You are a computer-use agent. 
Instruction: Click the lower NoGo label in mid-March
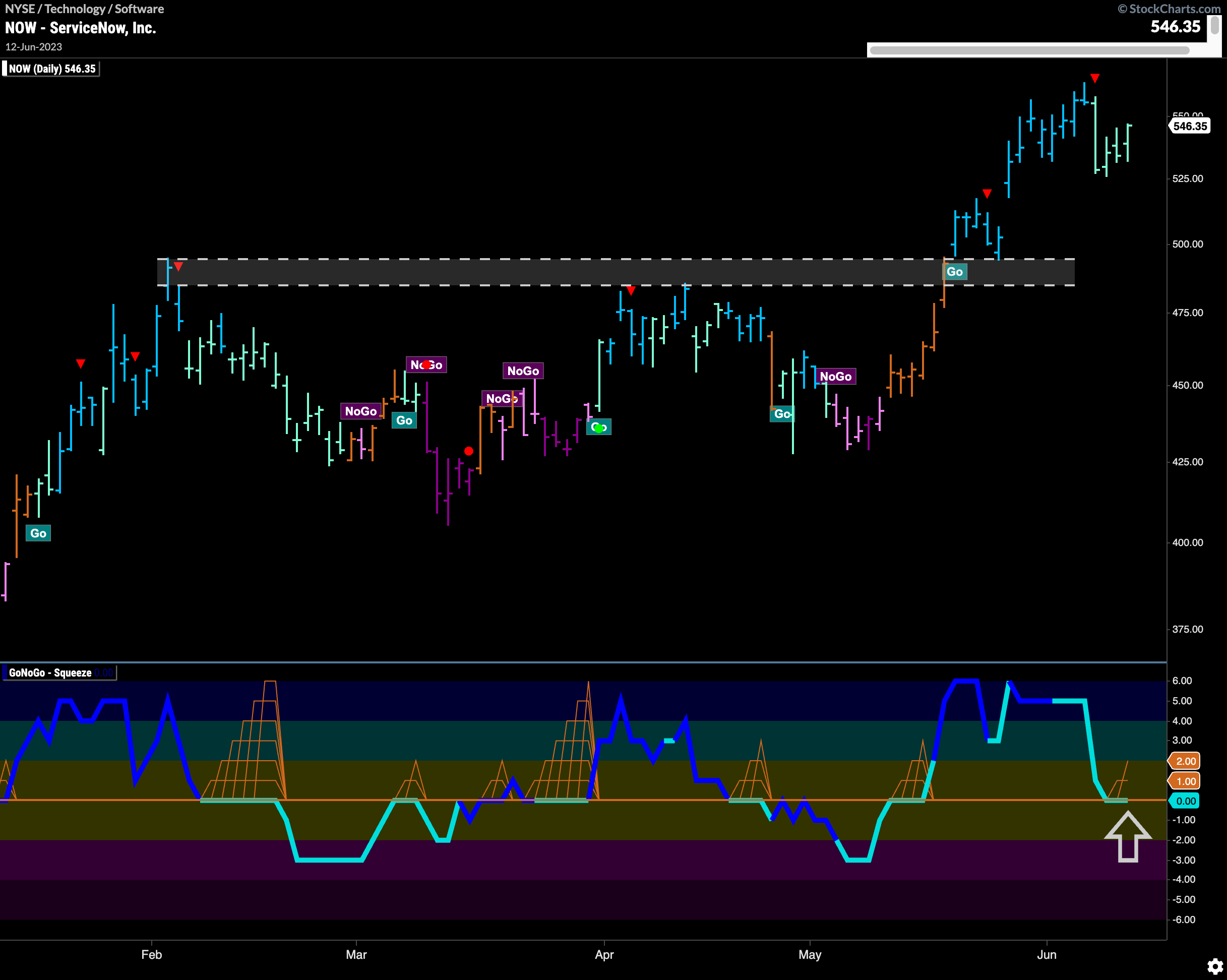tap(502, 398)
